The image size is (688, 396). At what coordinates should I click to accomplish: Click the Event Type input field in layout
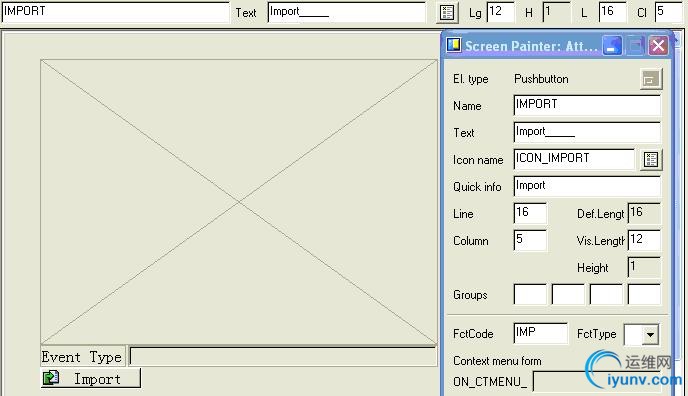coord(283,356)
